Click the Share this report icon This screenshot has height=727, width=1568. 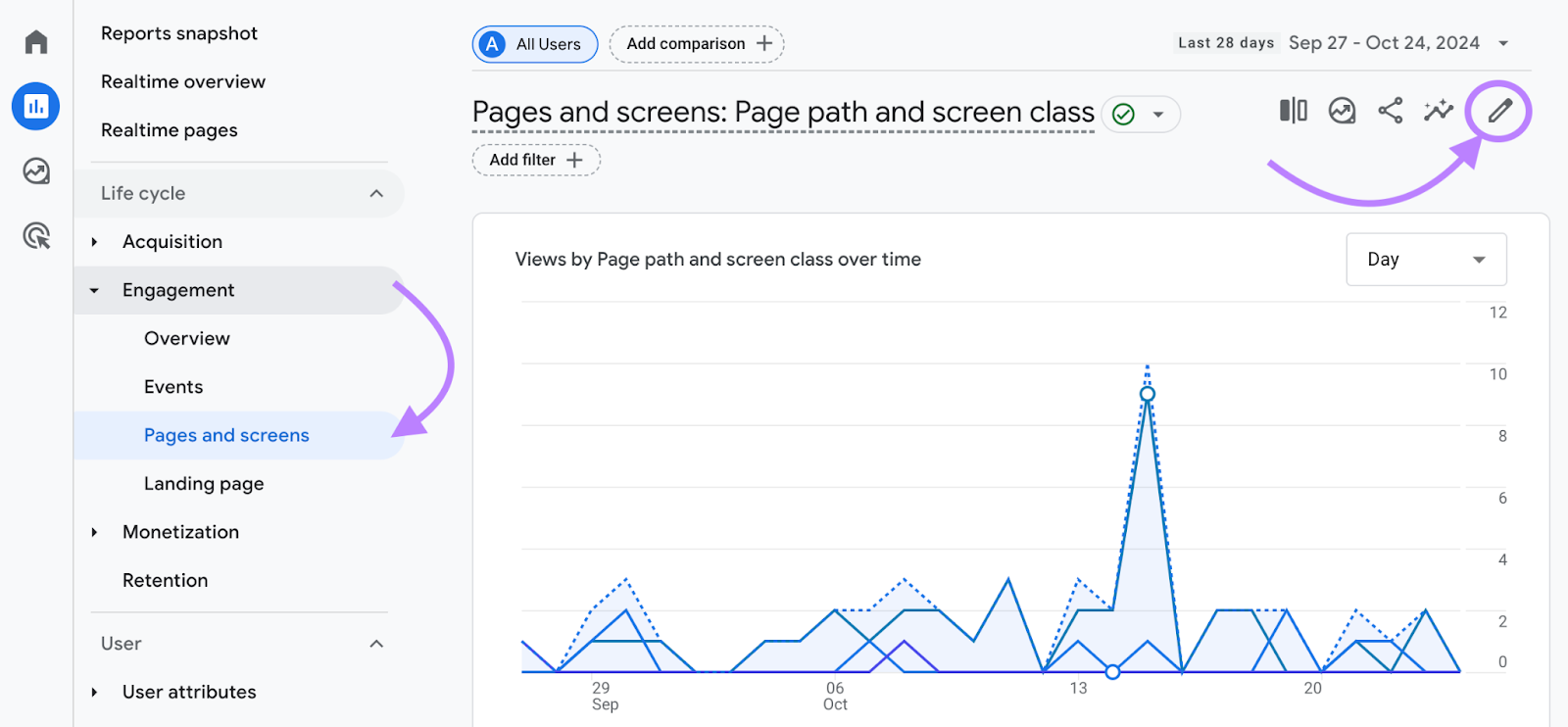click(x=1390, y=111)
